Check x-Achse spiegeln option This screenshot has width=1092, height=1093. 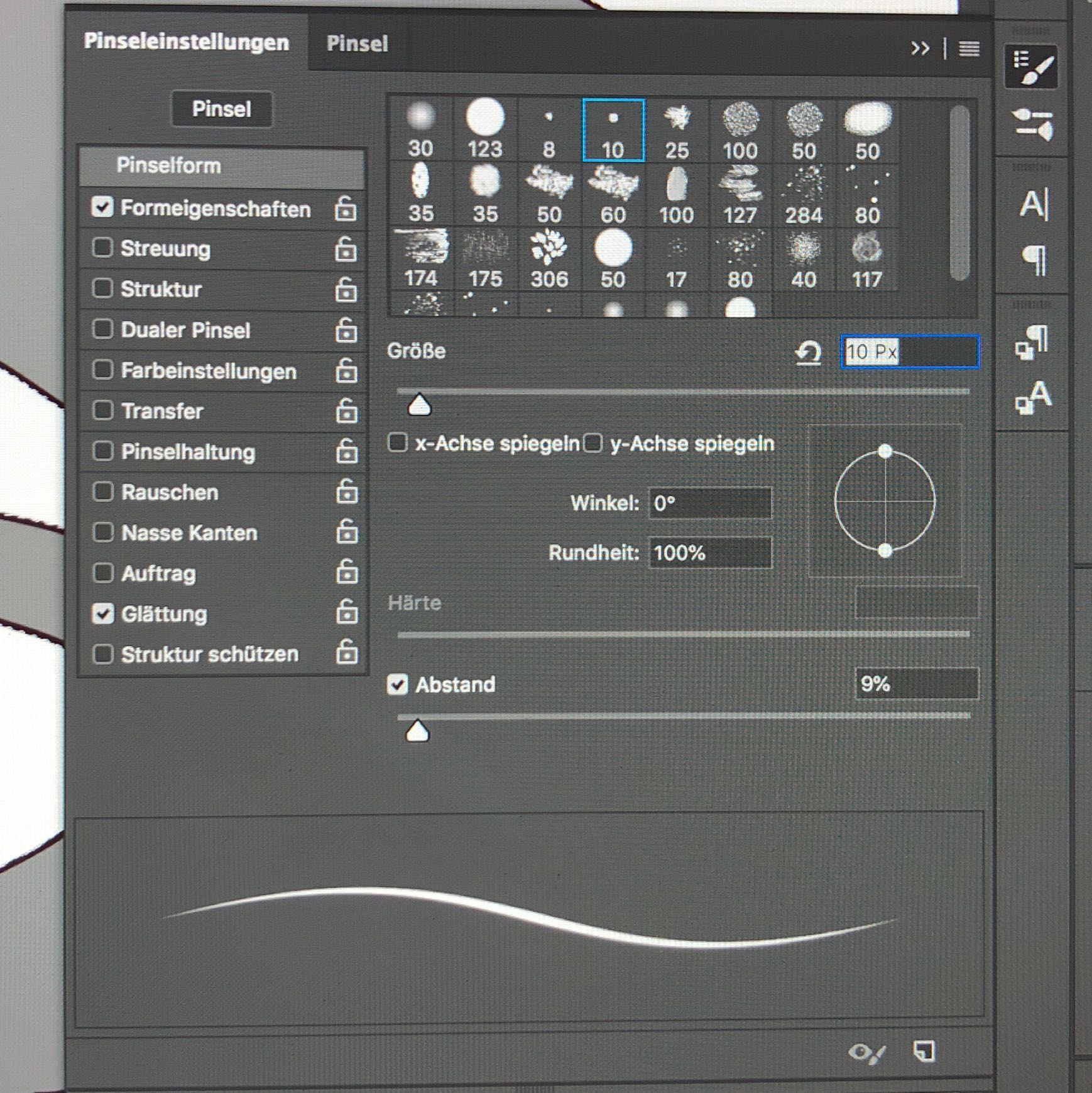(398, 442)
